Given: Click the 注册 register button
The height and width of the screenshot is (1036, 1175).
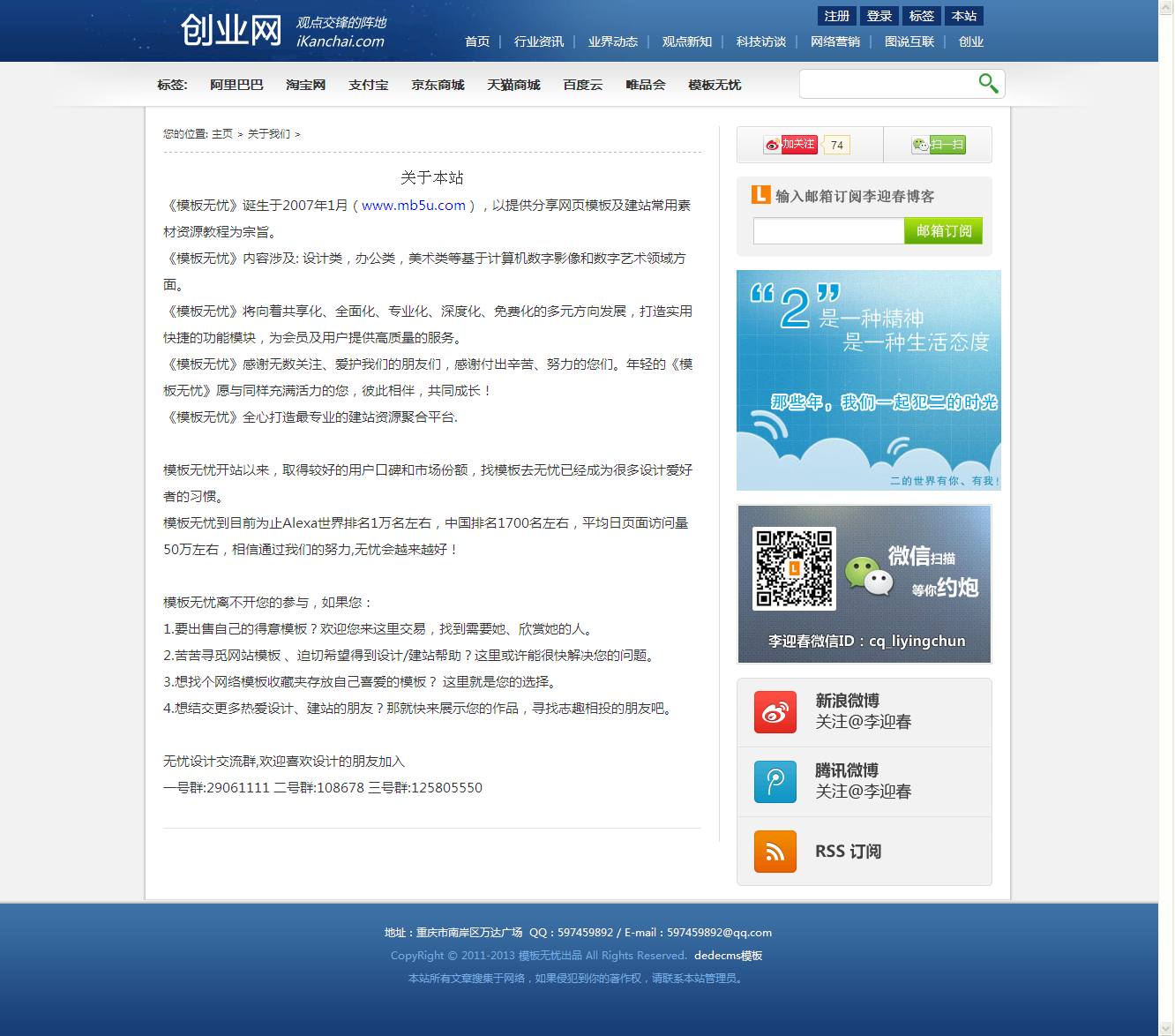Looking at the screenshot, I should tap(836, 16).
